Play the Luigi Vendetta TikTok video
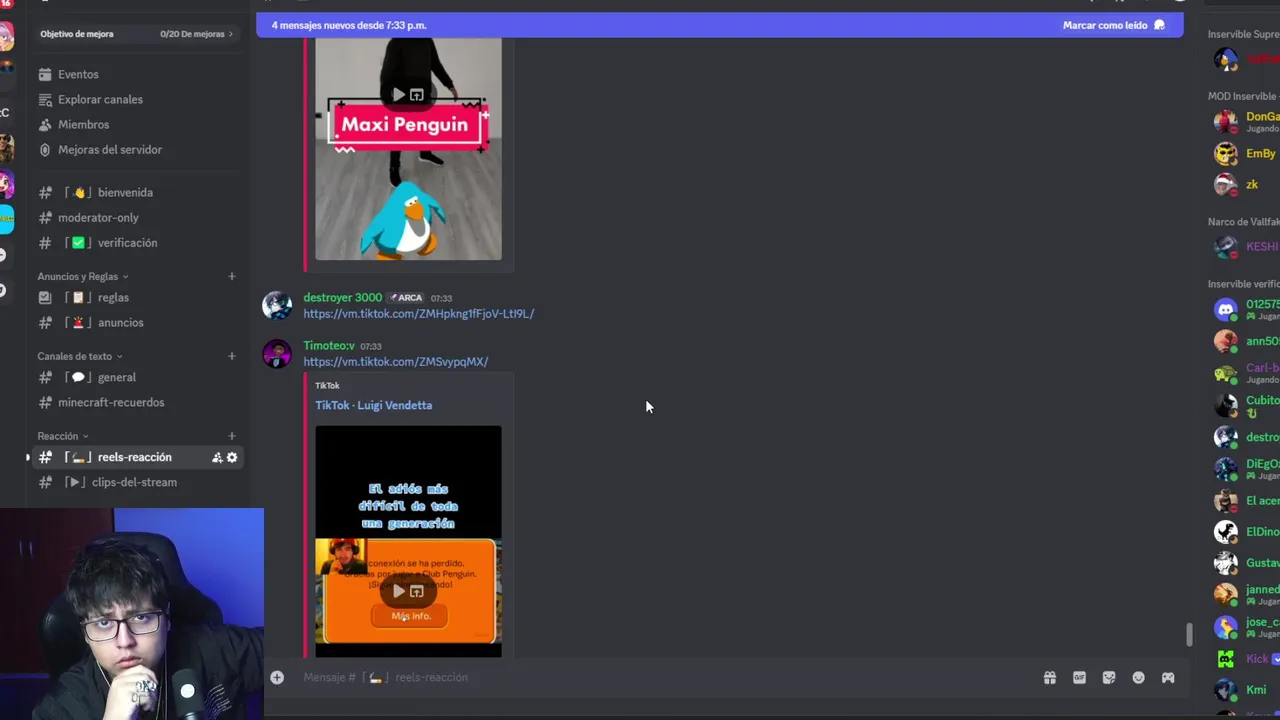The width and height of the screenshot is (1280, 720). tap(399, 591)
